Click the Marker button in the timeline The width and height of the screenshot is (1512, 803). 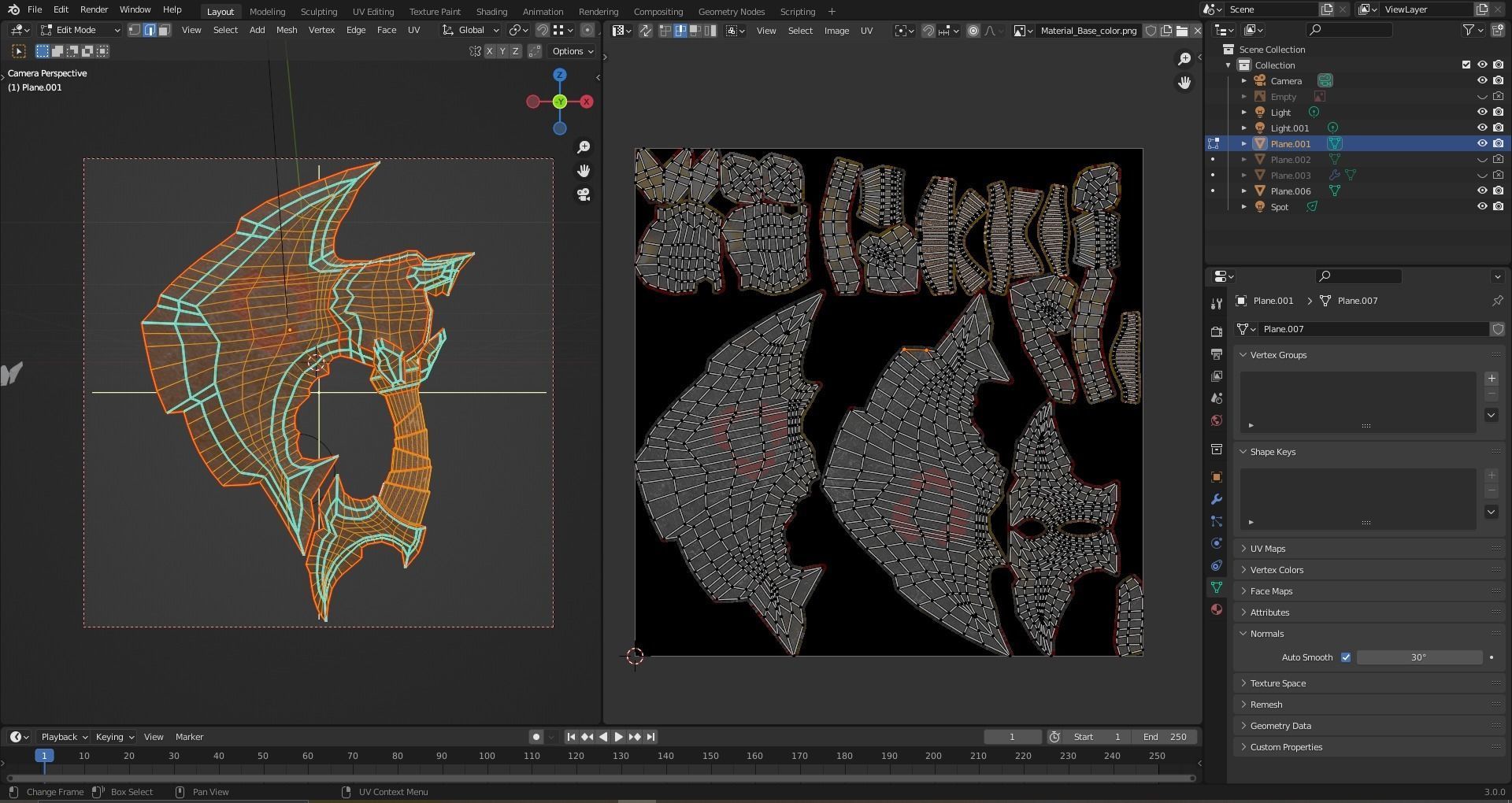pos(189,737)
